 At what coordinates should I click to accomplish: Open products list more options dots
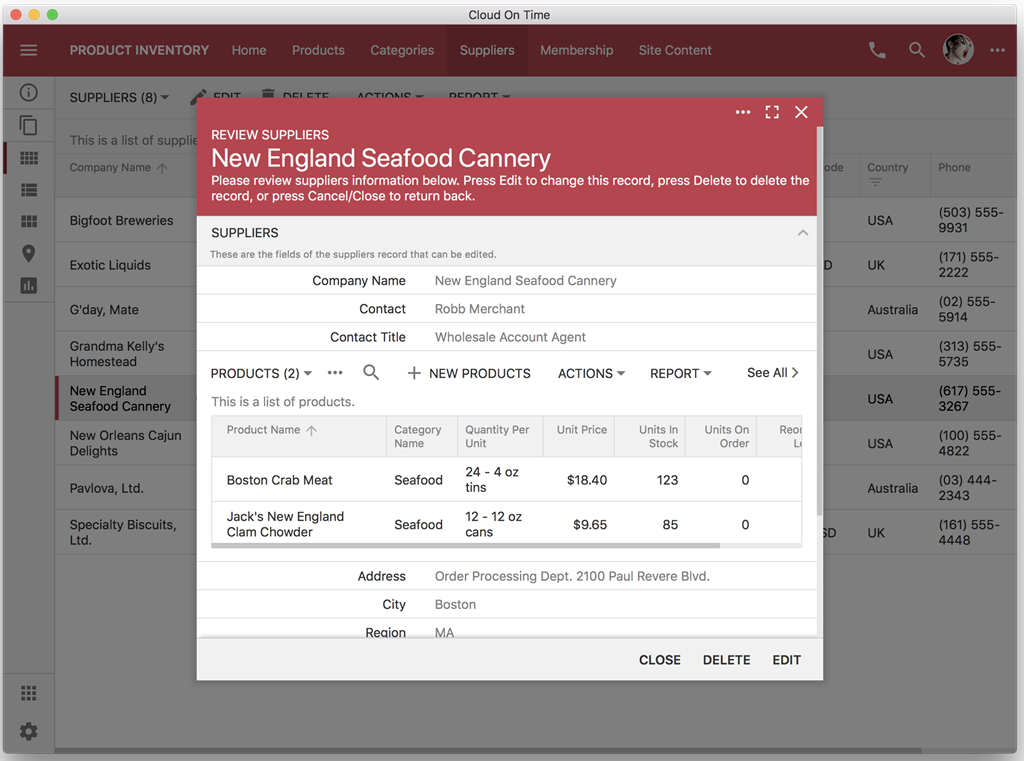point(335,372)
